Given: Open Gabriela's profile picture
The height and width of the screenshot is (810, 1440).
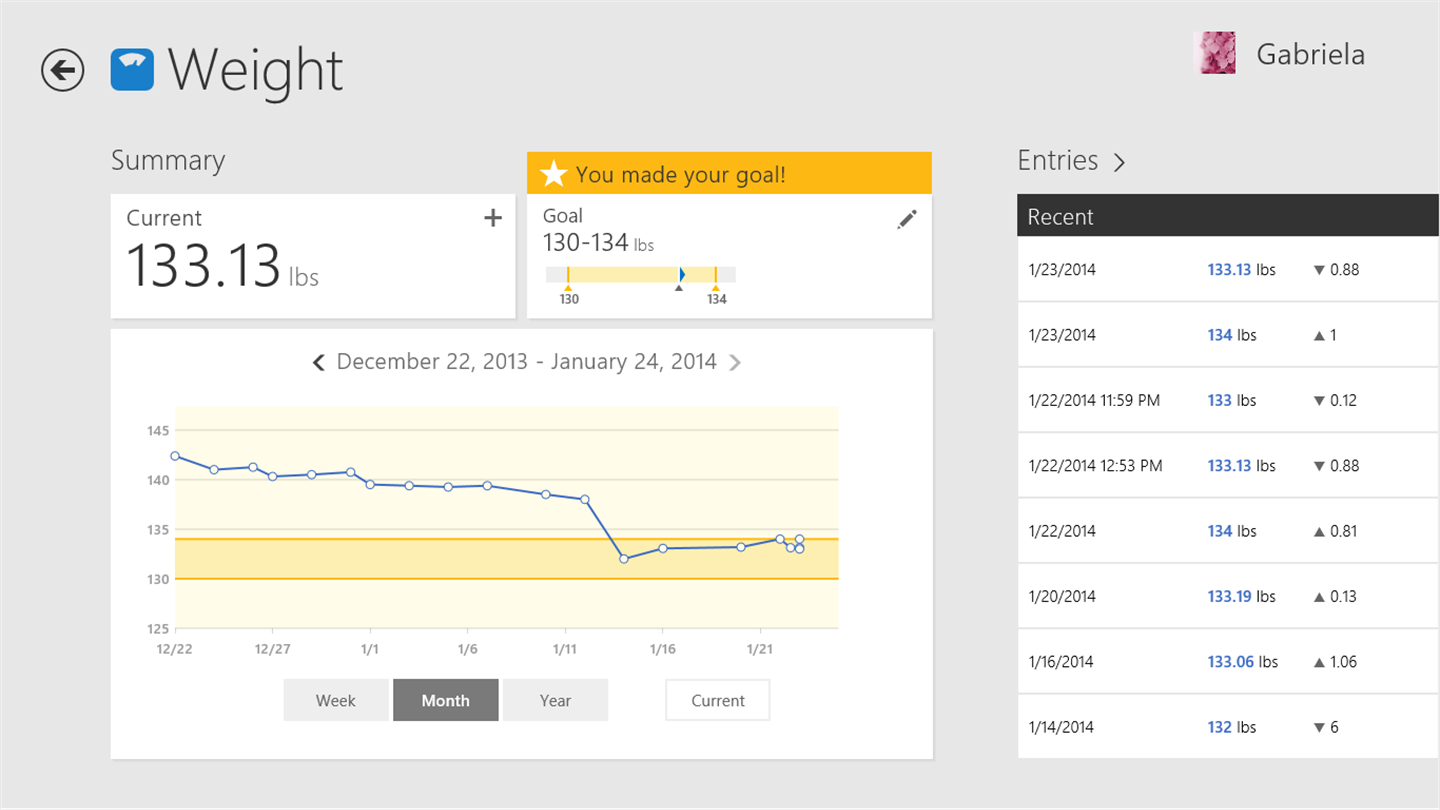Looking at the screenshot, I should click(x=1214, y=53).
